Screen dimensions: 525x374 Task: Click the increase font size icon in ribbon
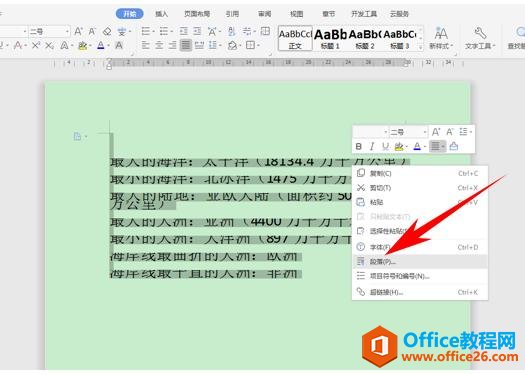78,32
